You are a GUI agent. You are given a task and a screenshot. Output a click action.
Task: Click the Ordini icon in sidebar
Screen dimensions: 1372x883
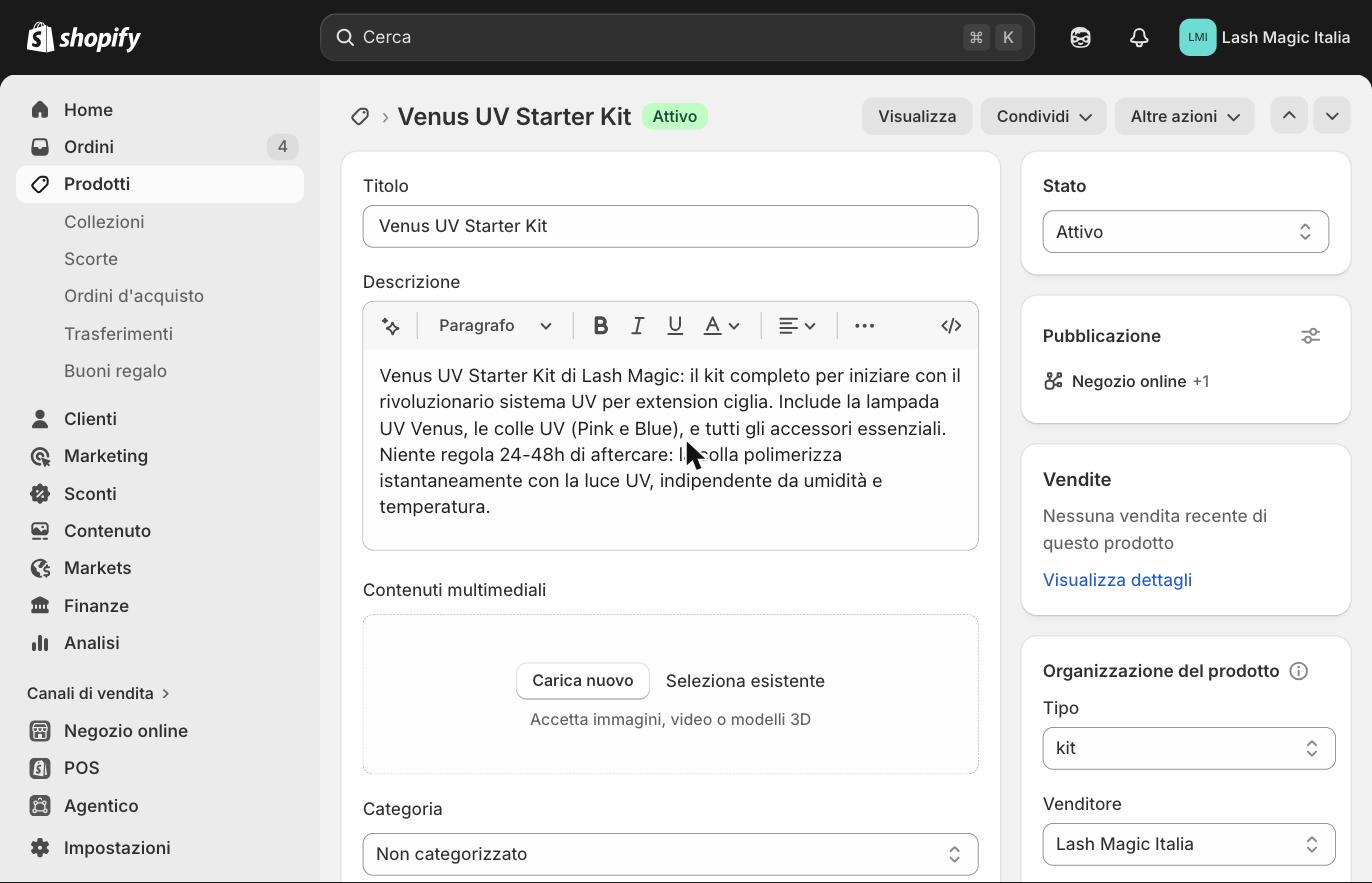click(40, 147)
